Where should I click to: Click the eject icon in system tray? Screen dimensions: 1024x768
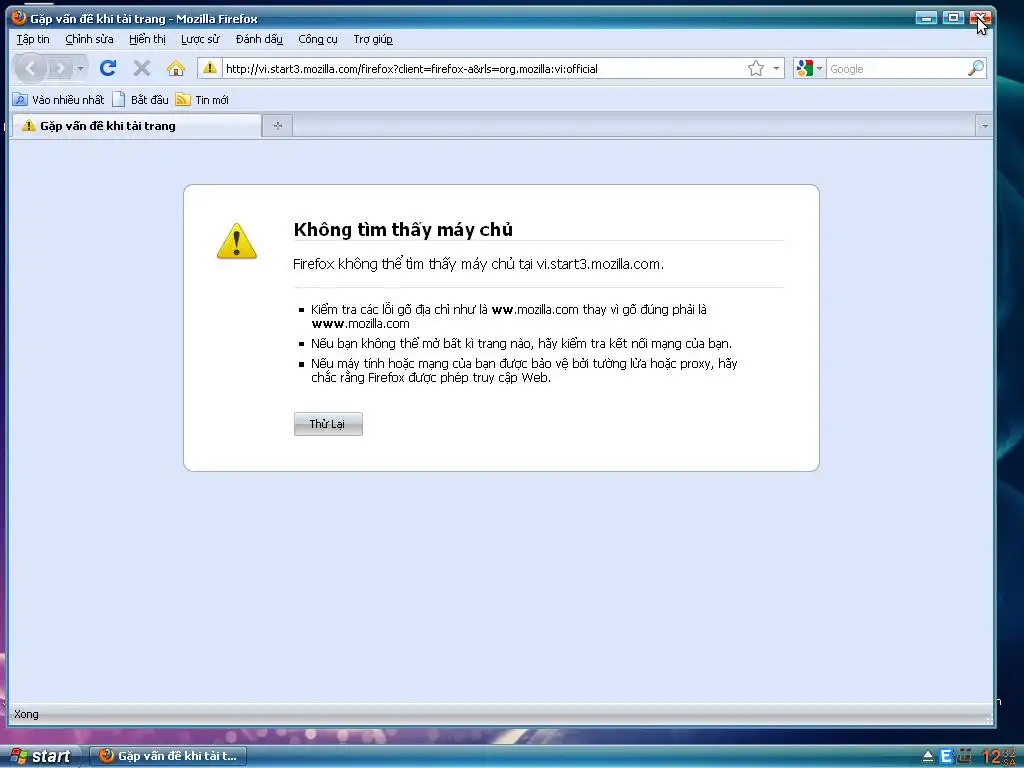(x=927, y=757)
